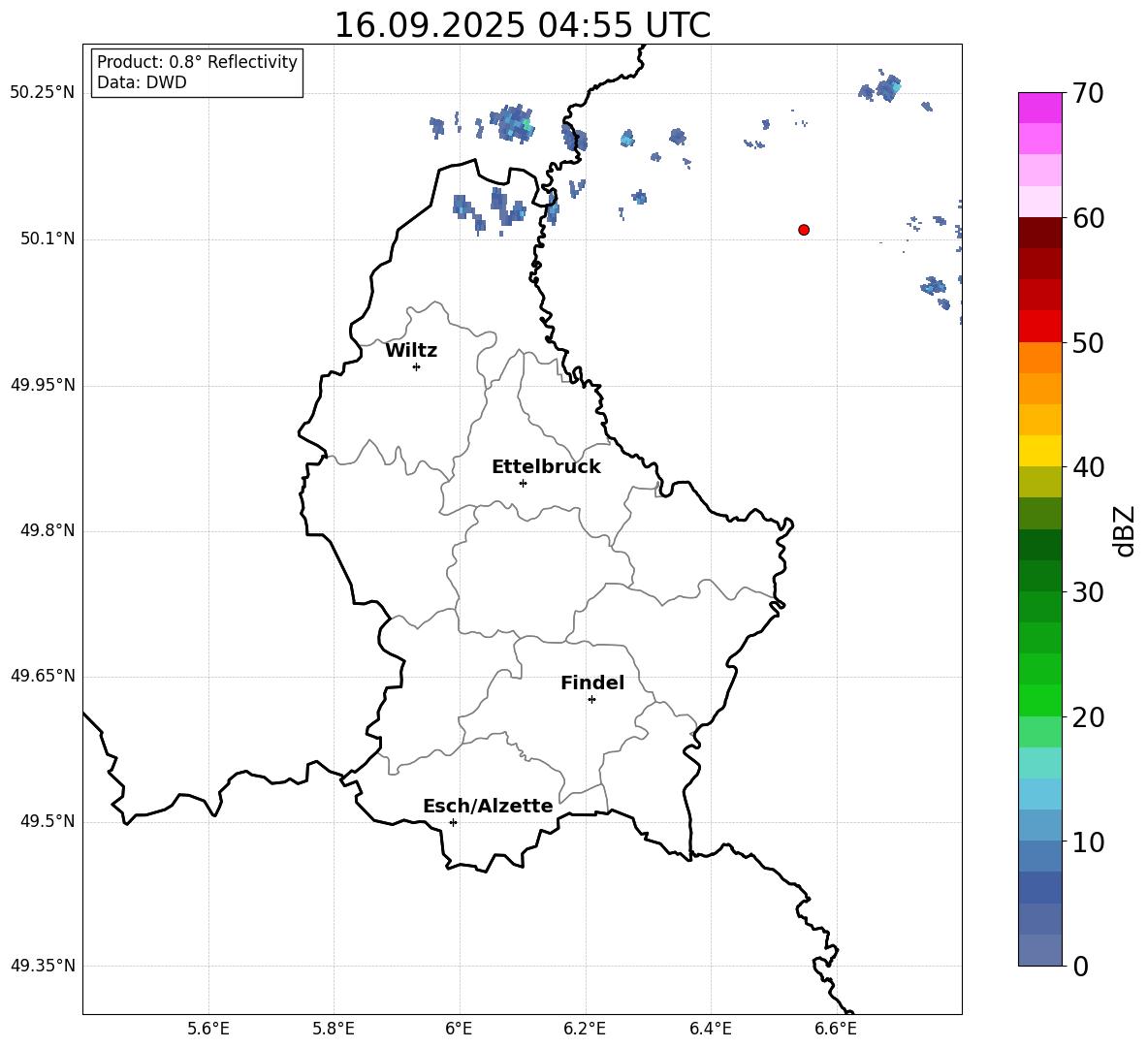This screenshot has width=1148, height=1048.
Task: Click the 49.65°N latitude tick label
Action: pos(43,676)
